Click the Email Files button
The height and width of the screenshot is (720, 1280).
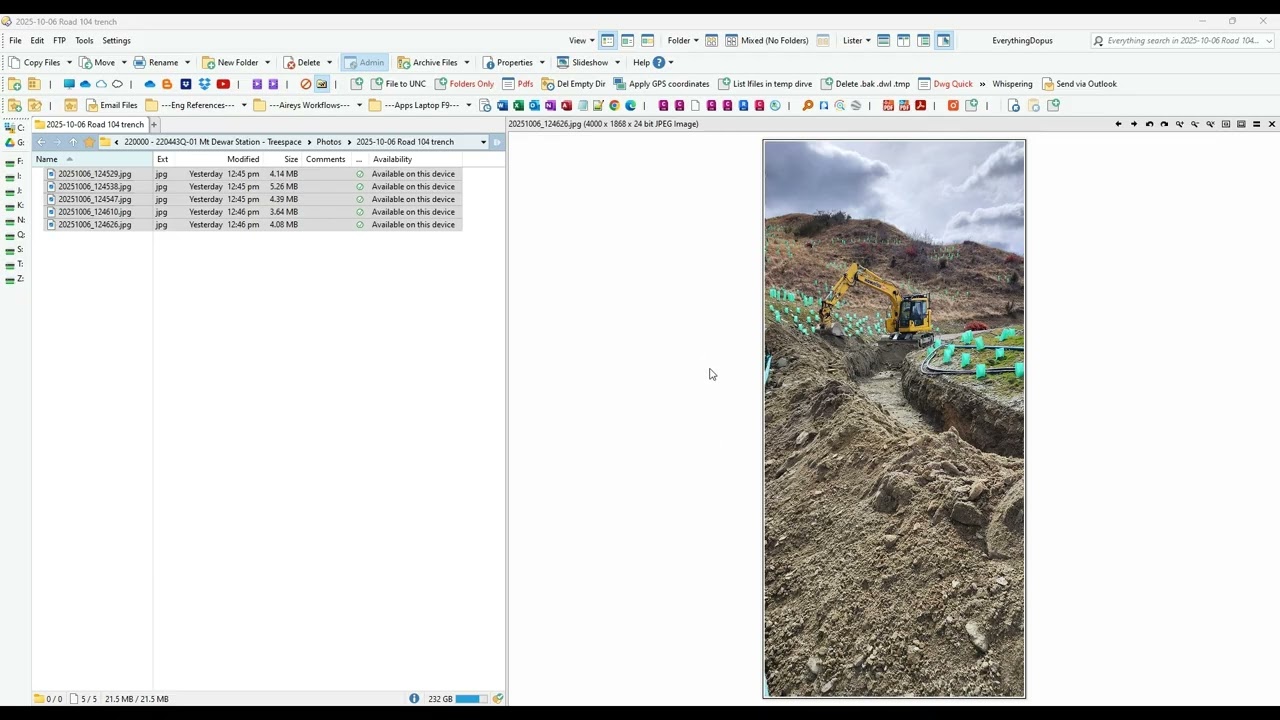click(x=112, y=105)
